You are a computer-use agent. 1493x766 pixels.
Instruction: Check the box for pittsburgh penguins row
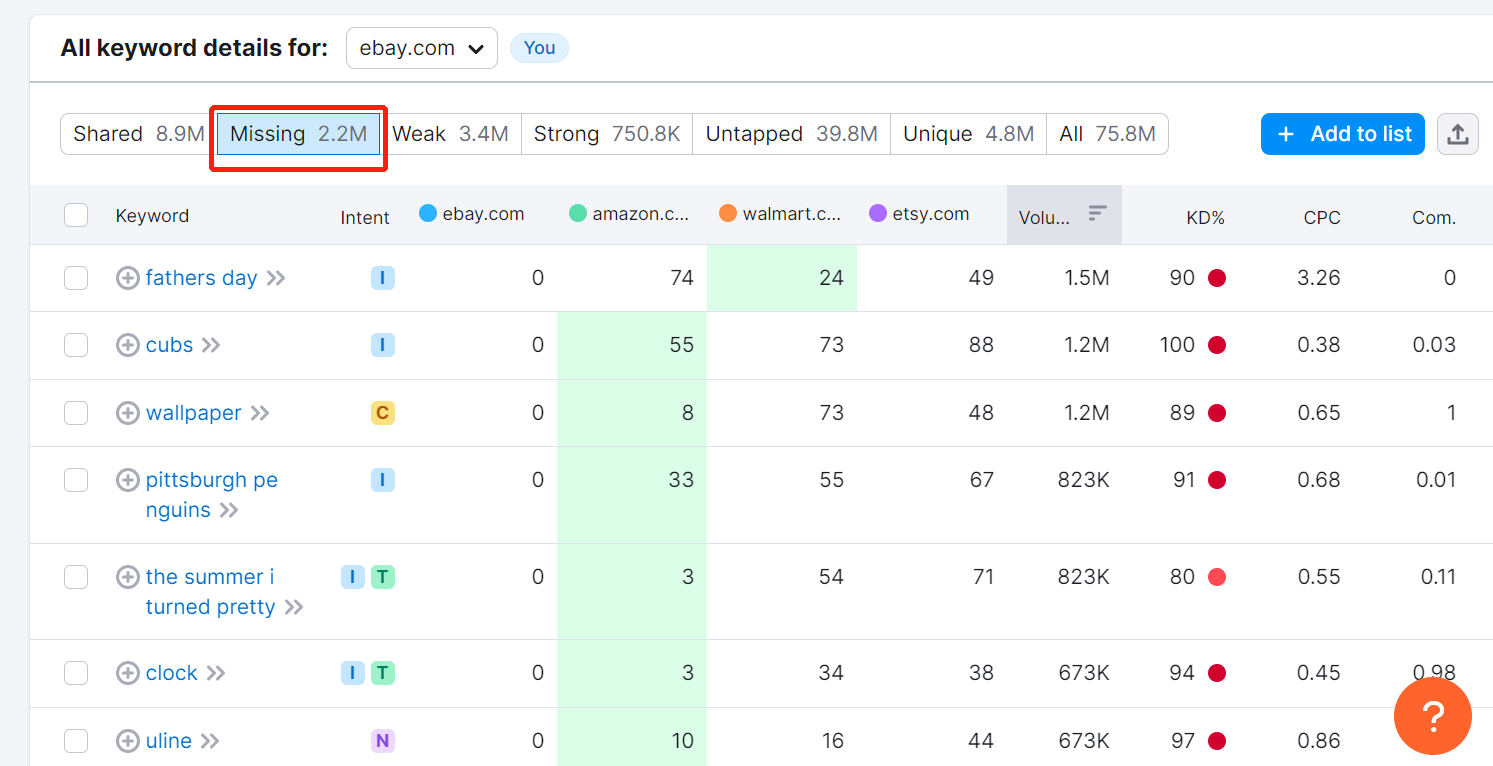76,480
